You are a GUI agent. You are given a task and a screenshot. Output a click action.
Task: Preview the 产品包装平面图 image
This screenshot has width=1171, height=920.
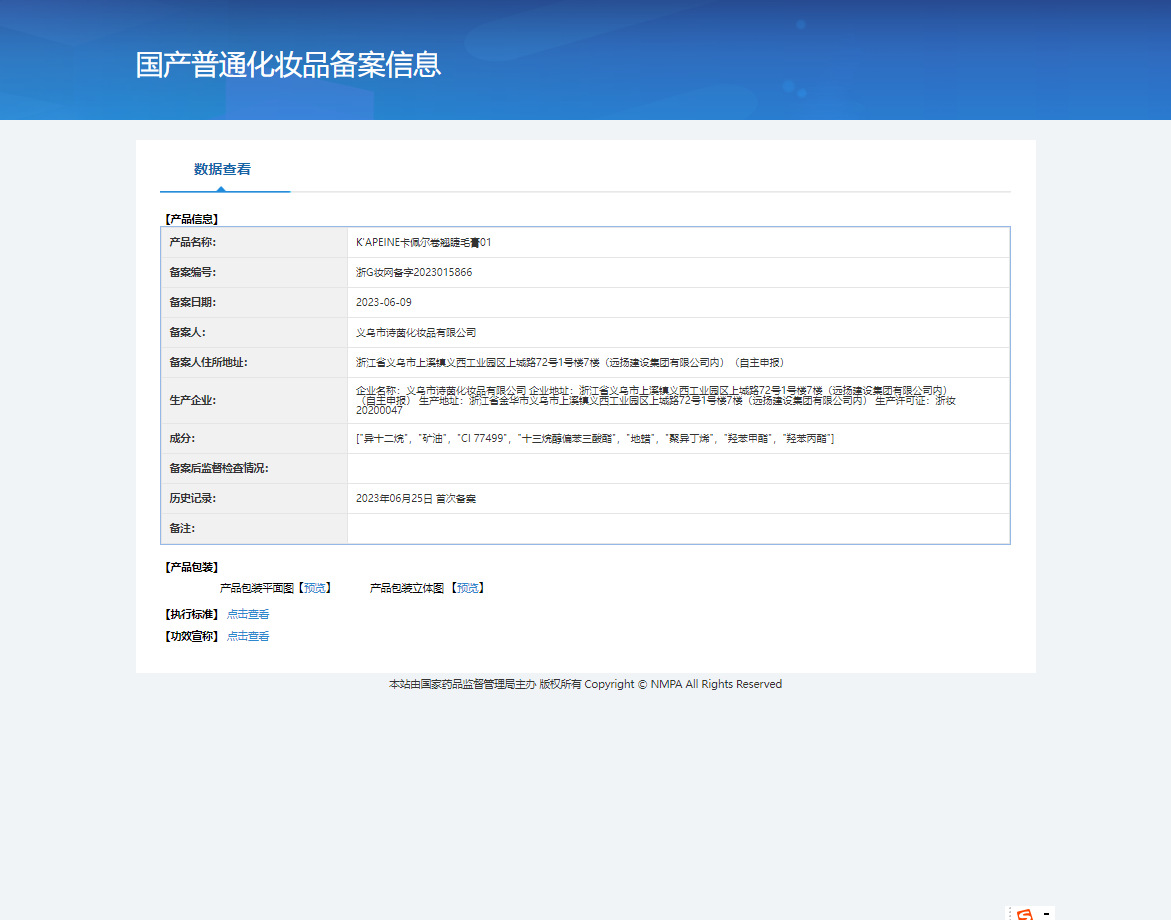pyautogui.click(x=314, y=588)
